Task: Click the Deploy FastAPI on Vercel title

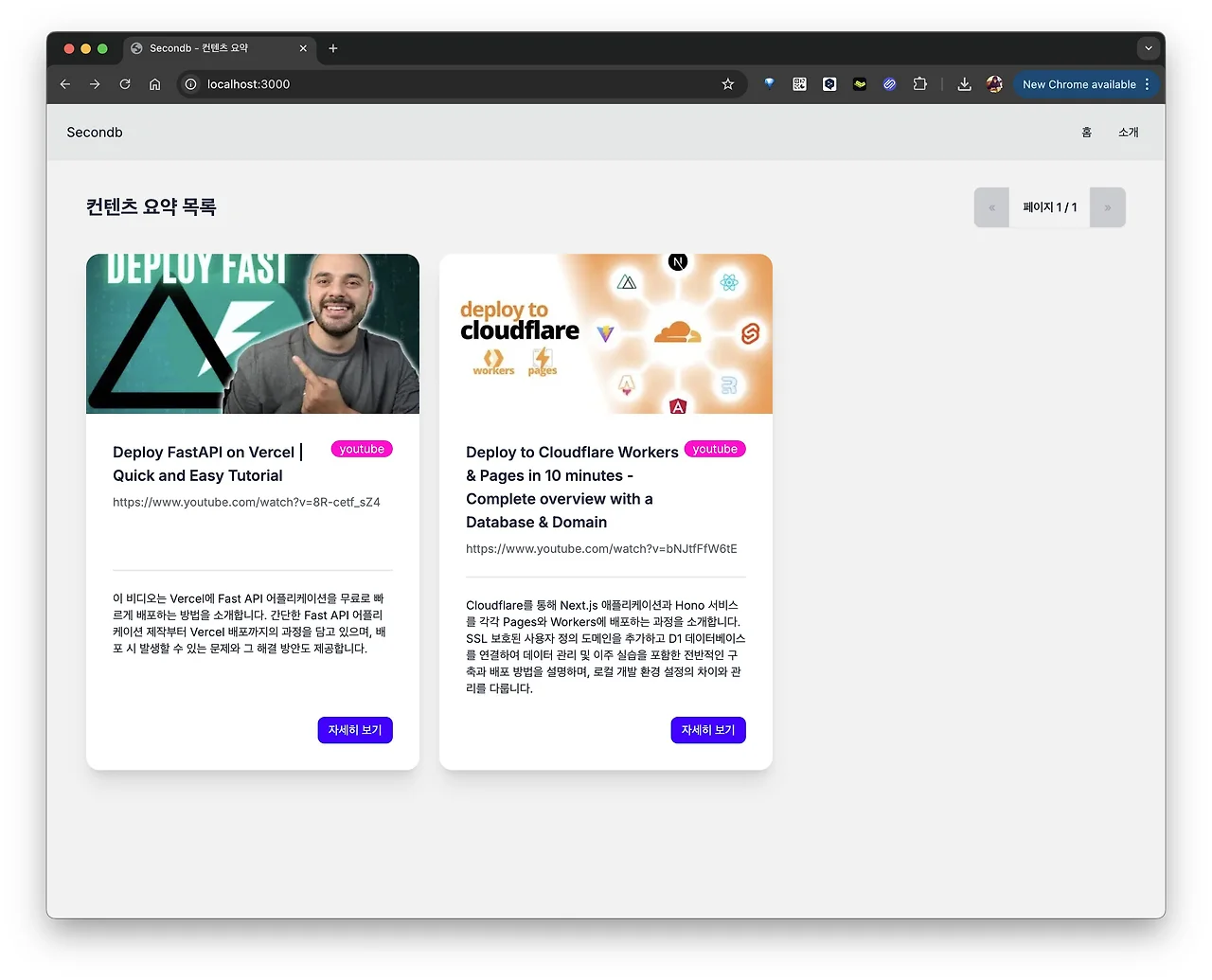Action: tap(208, 464)
